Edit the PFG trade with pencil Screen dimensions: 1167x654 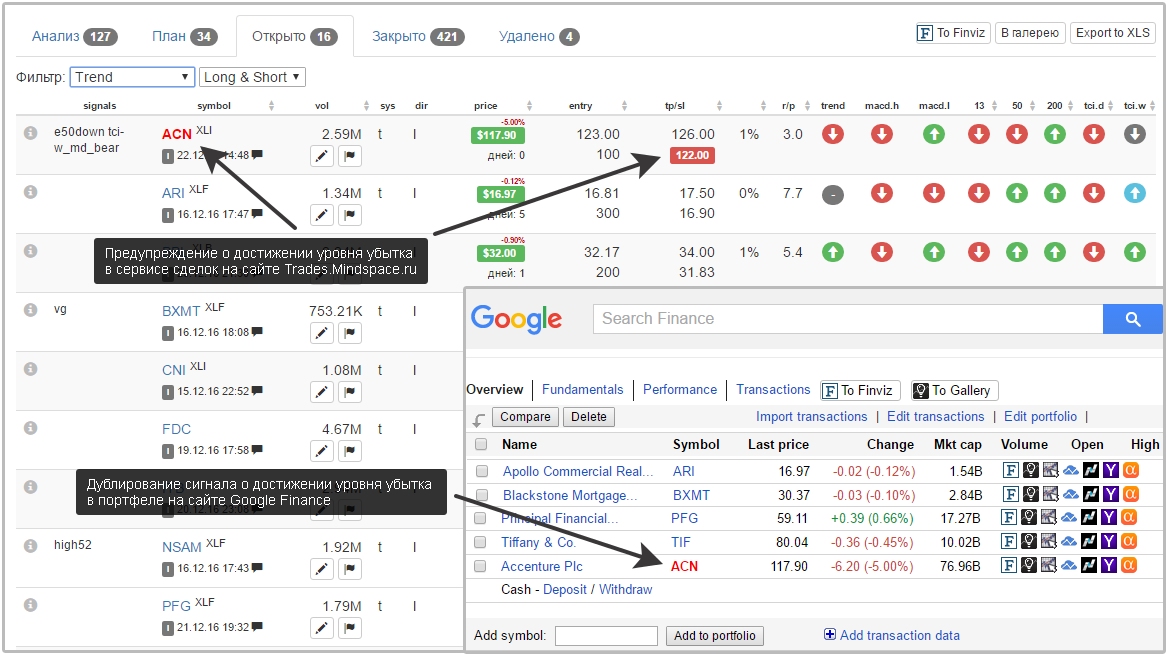(x=322, y=628)
